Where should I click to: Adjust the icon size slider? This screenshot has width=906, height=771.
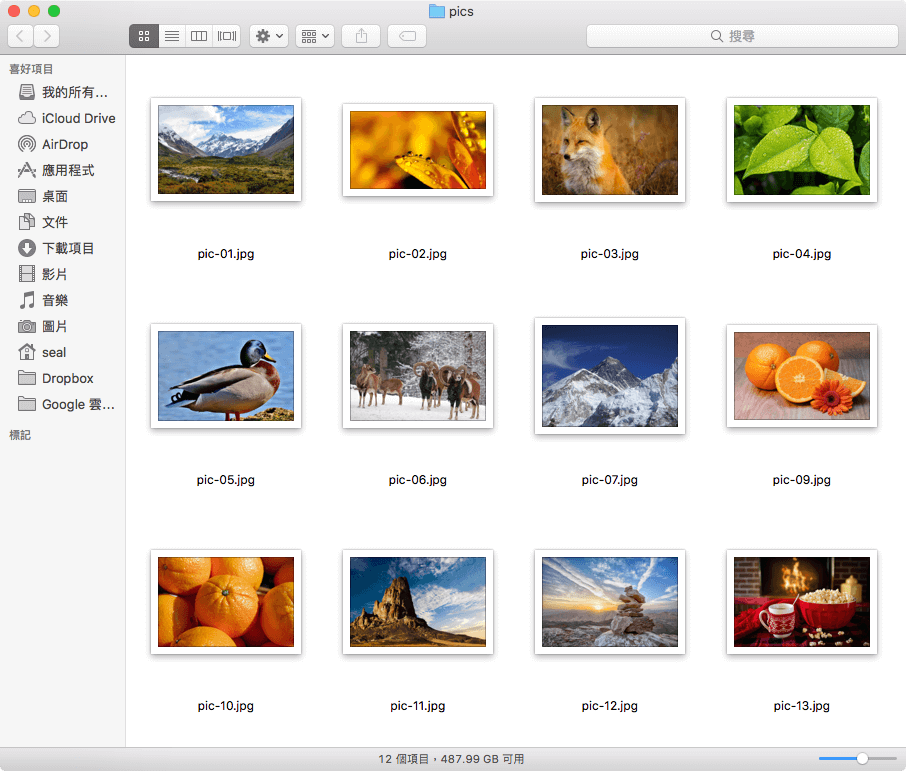[x=861, y=759]
